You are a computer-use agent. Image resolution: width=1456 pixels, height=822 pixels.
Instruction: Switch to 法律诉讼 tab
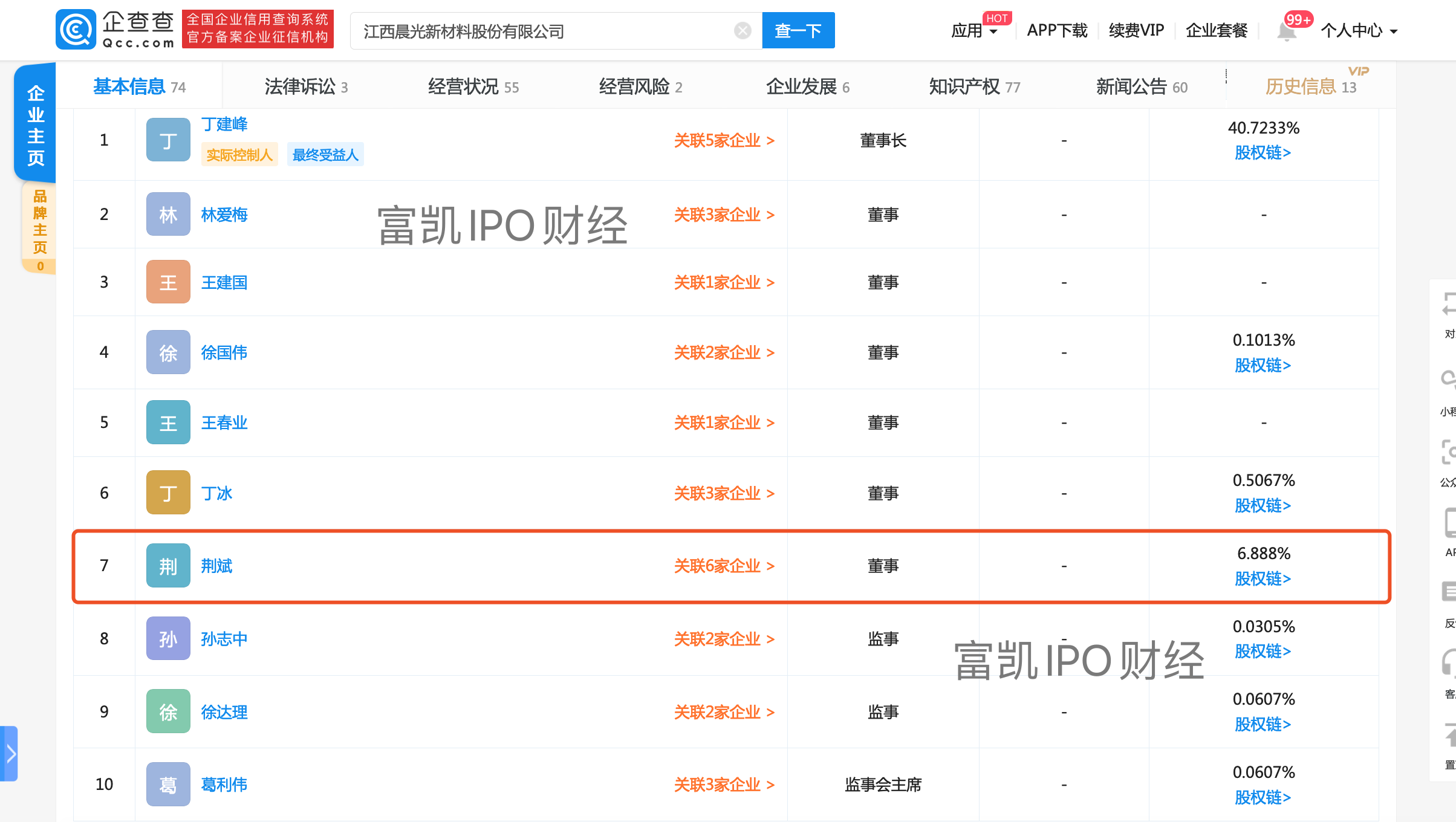pos(306,87)
